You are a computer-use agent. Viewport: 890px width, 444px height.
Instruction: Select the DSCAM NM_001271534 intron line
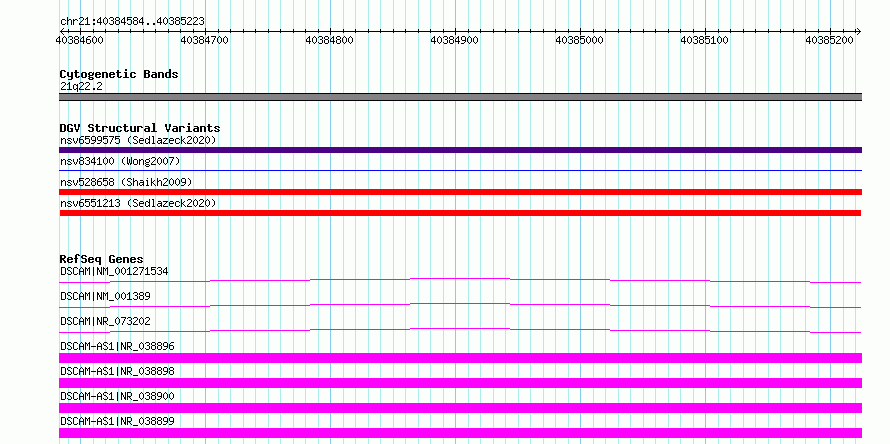point(460,280)
